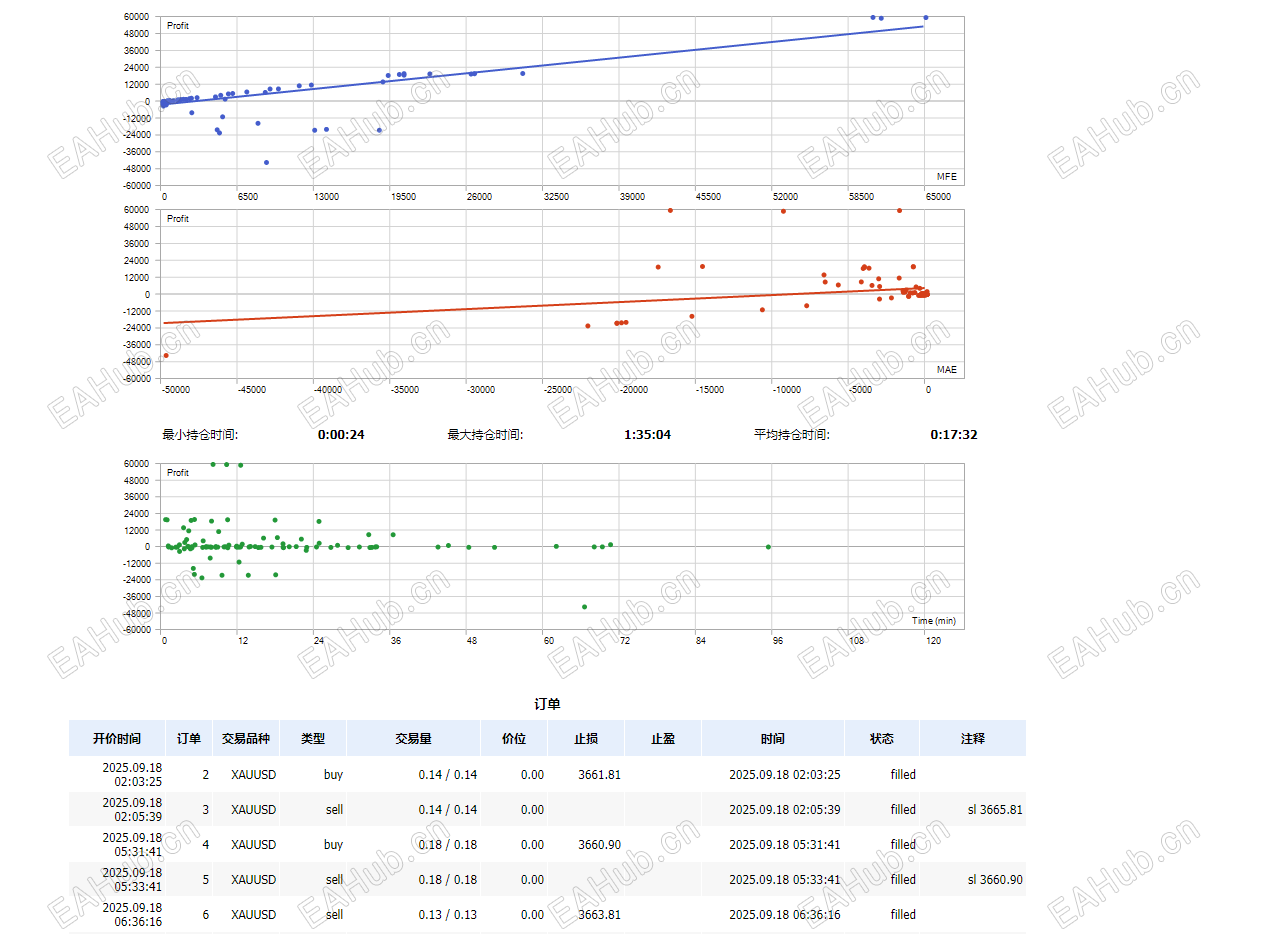This screenshot has height=934, width=1276.
Task: Click XAUUSD in the order 6 row
Action: [254, 915]
